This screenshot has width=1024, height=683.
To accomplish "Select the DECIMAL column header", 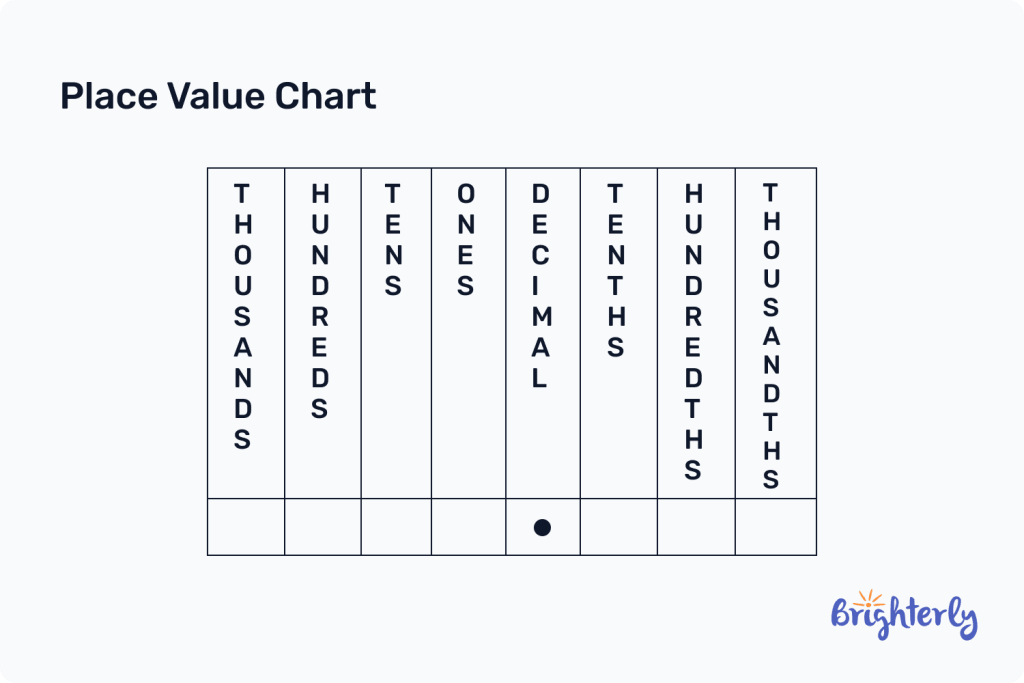I will pos(540,286).
